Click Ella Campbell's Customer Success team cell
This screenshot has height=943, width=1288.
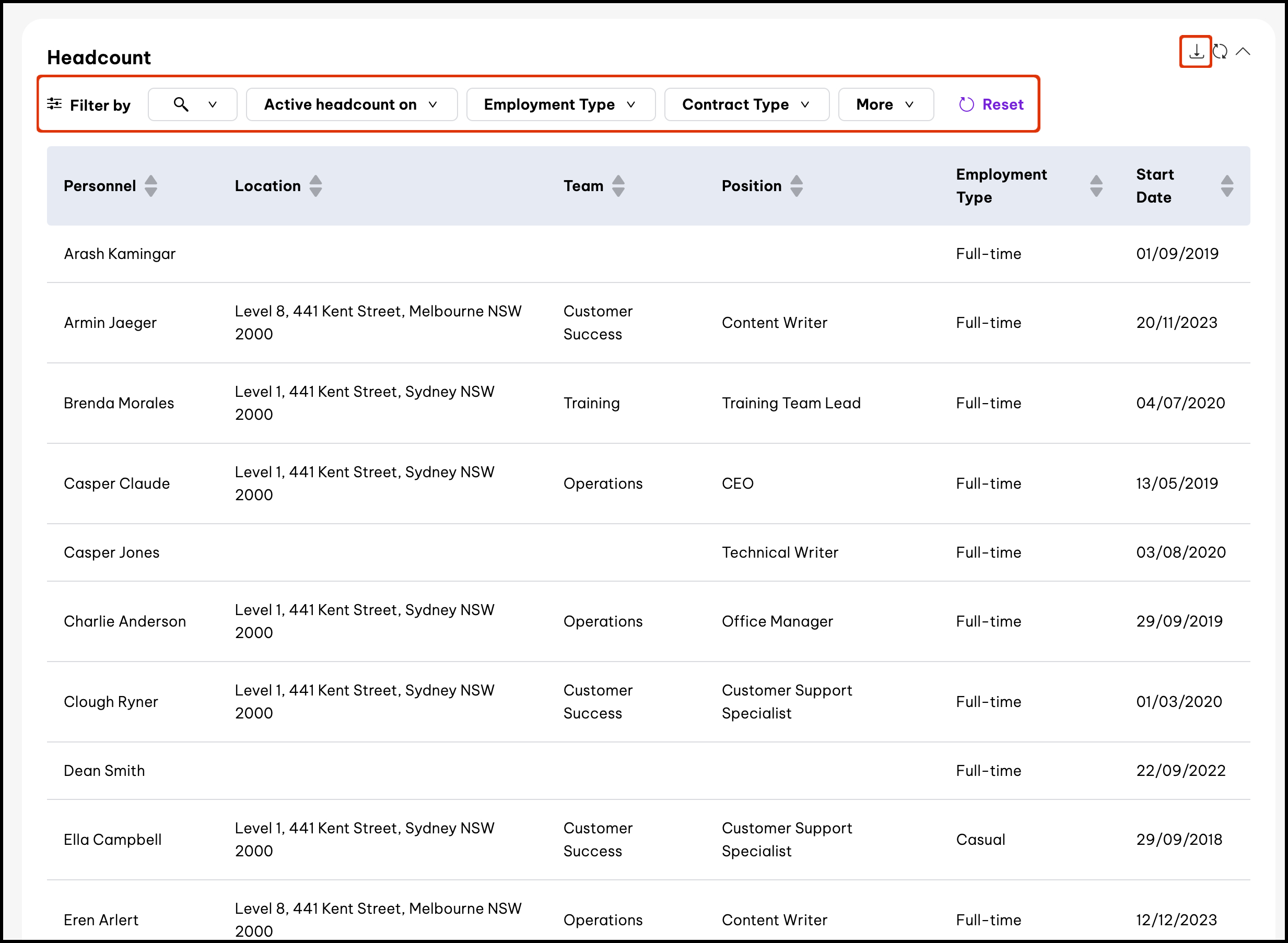598,840
